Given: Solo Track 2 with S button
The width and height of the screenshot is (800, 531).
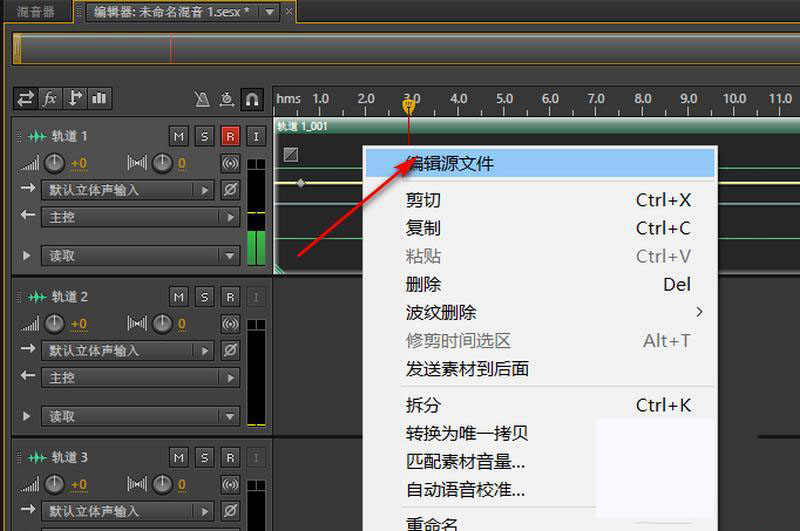Looking at the screenshot, I should 204,297.
